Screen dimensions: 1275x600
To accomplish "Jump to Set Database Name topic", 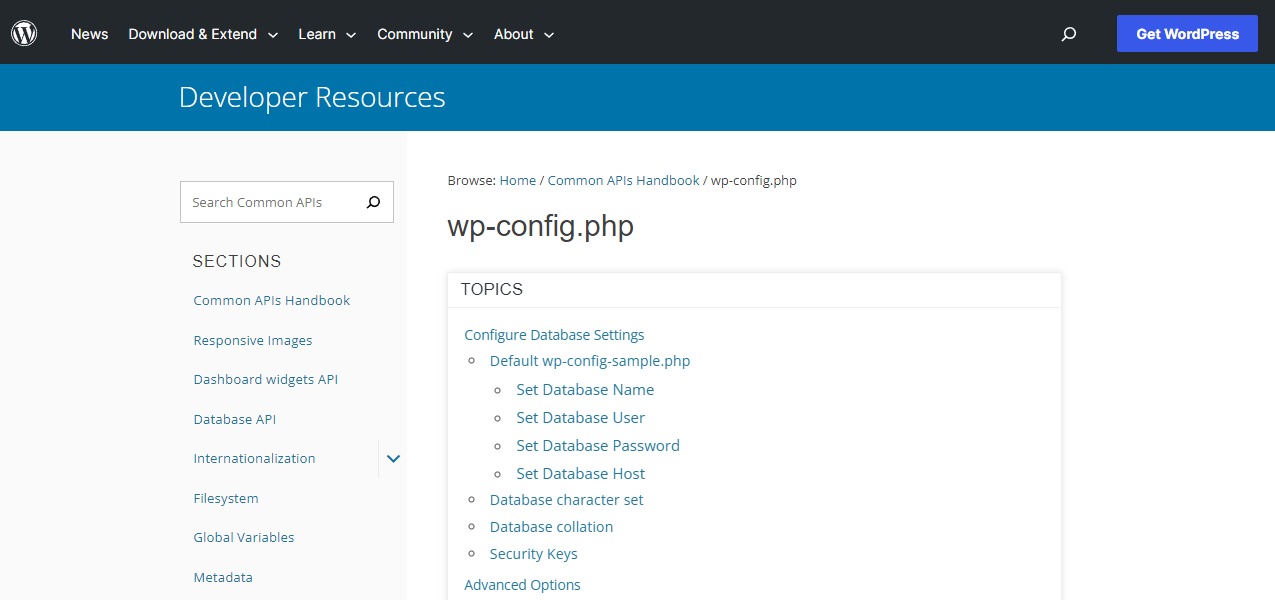I will (x=585, y=390).
